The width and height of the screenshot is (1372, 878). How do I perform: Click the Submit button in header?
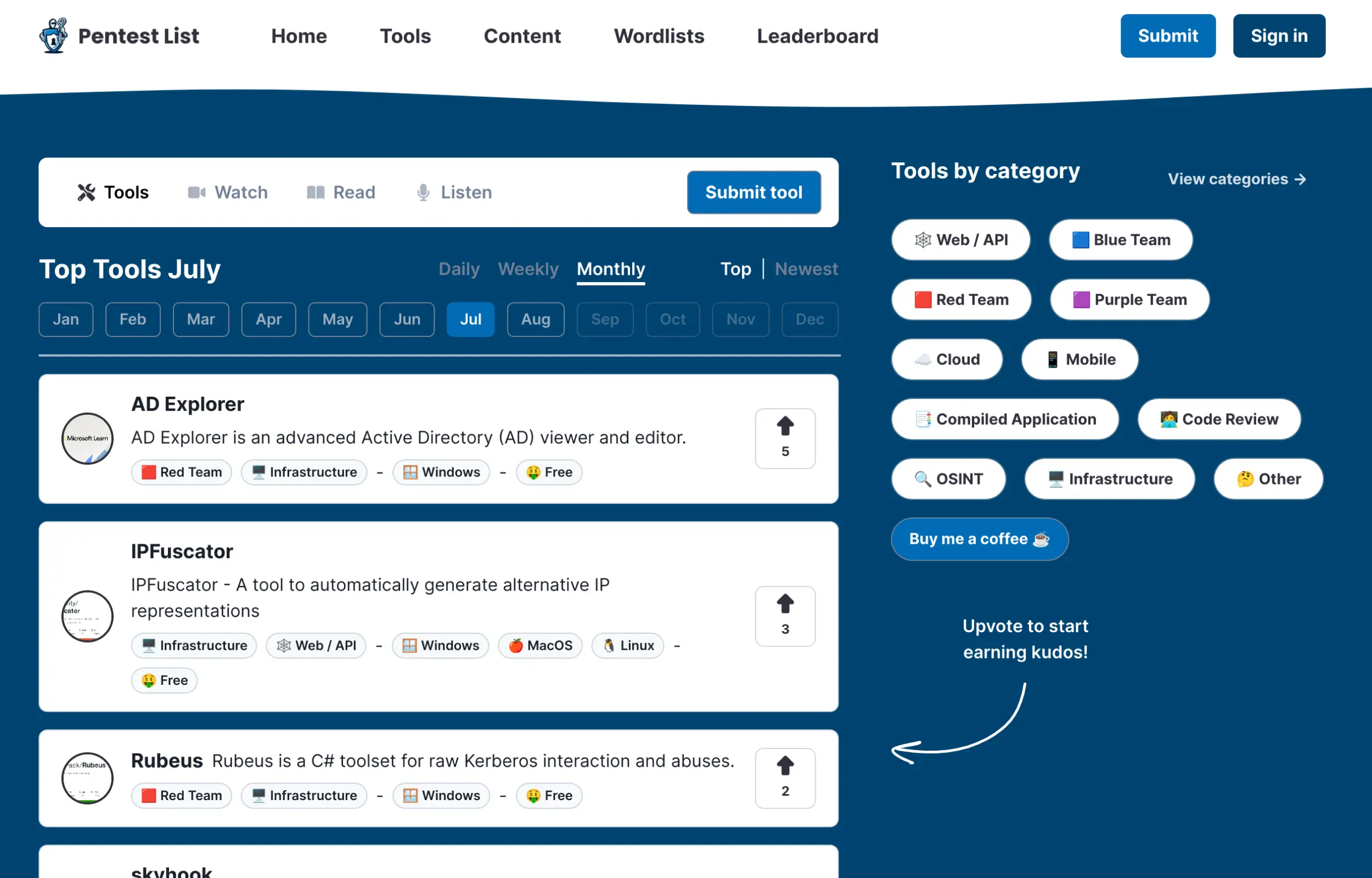click(x=1168, y=36)
